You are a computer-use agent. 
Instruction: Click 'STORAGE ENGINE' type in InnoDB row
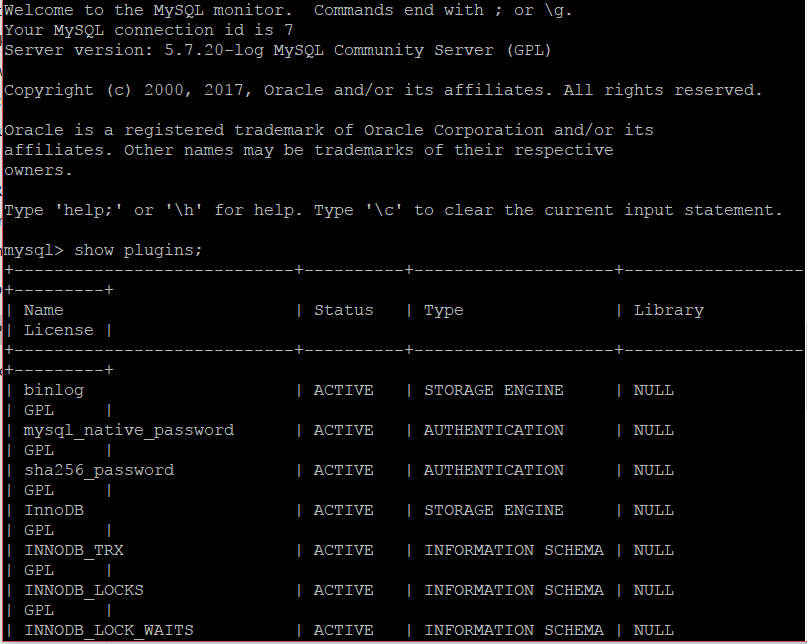[494, 510]
